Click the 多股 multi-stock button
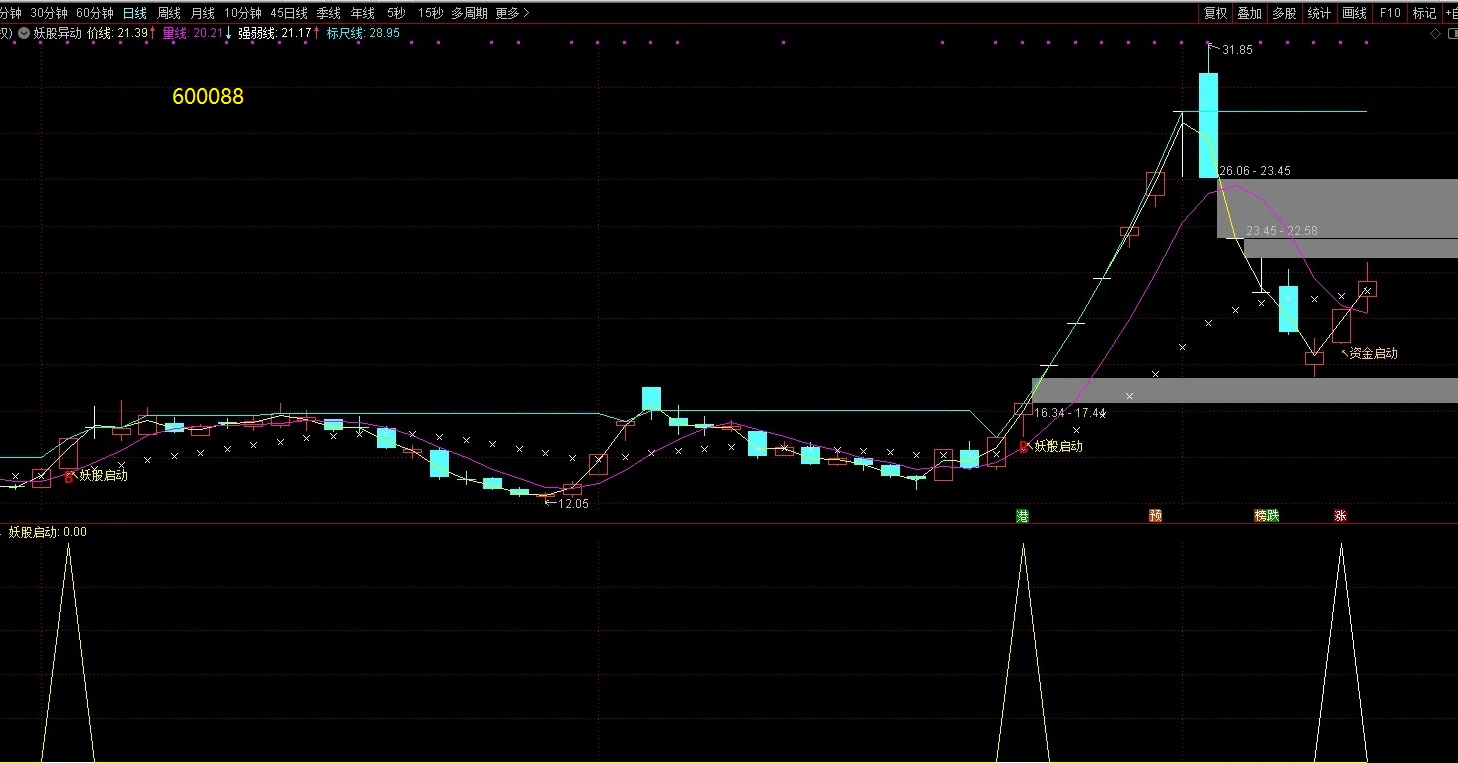Image resolution: width=1458 pixels, height=763 pixels. click(1284, 13)
